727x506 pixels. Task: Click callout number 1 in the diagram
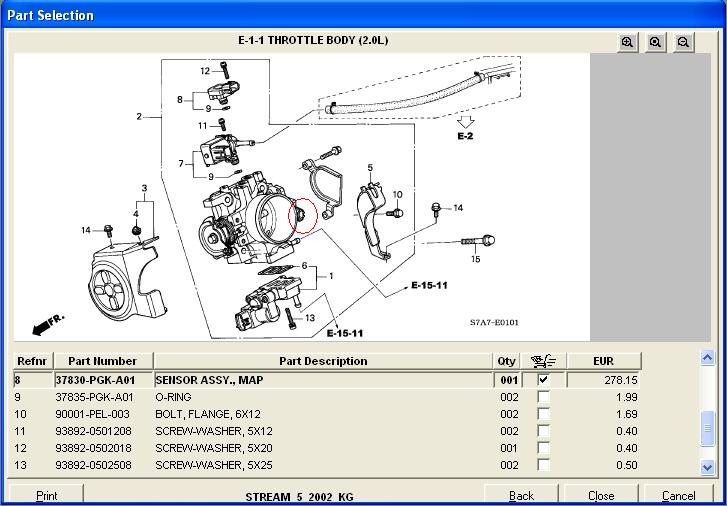tap(331, 276)
